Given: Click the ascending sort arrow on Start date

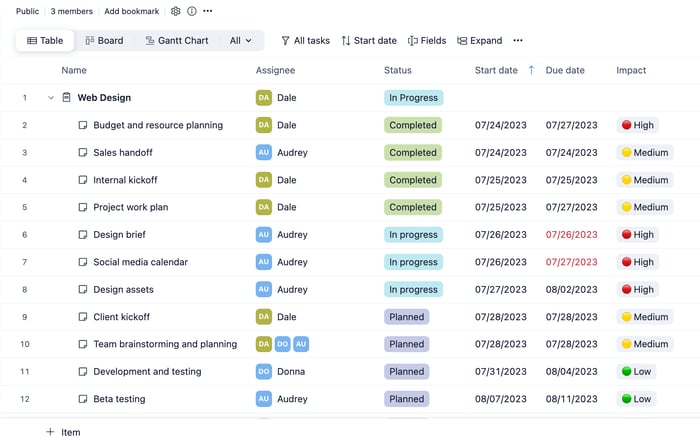Looking at the screenshot, I should [531, 70].
